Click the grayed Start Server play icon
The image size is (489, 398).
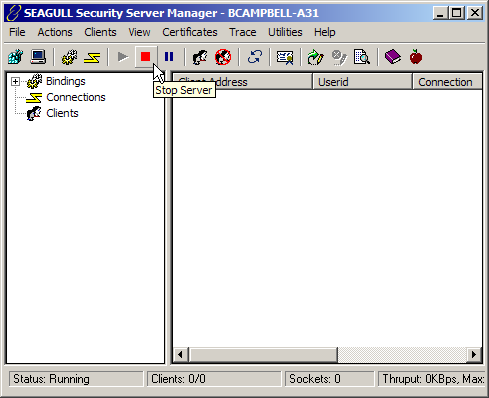(123, 57)
